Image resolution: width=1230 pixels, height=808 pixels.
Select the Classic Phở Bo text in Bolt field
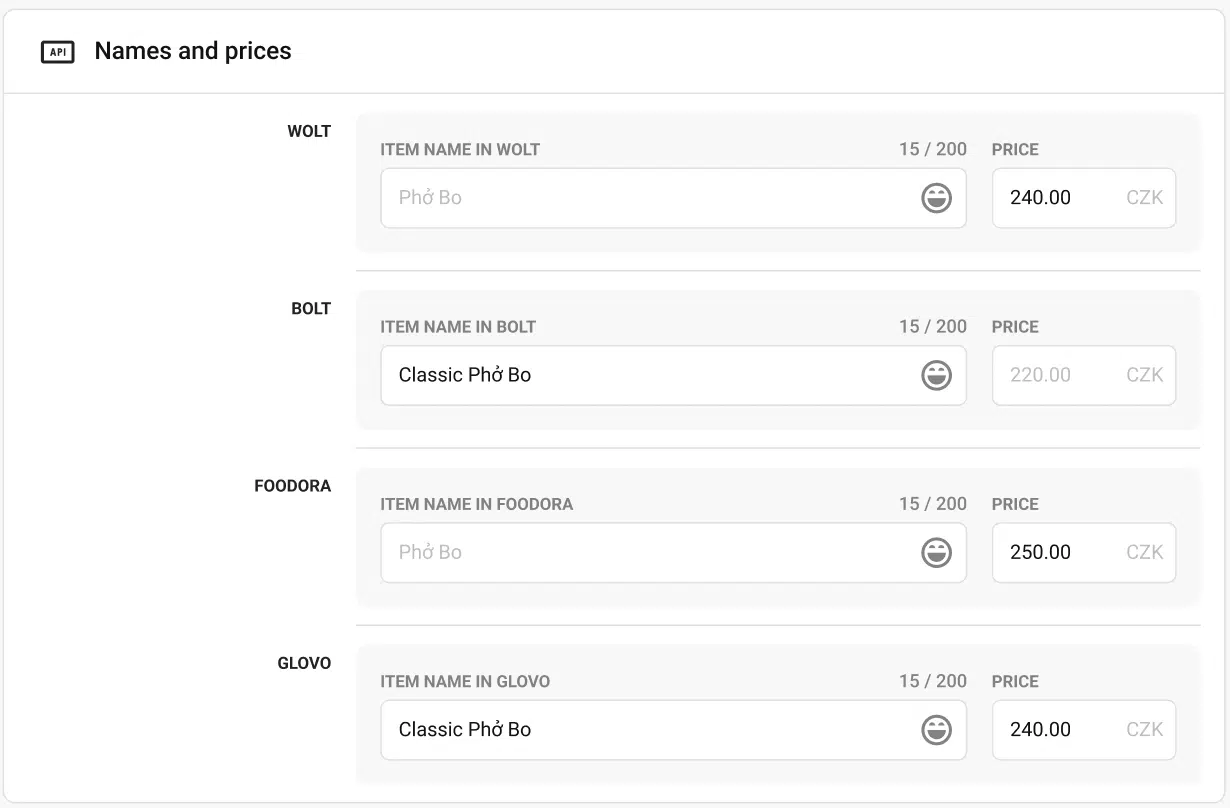coord(465,375)
